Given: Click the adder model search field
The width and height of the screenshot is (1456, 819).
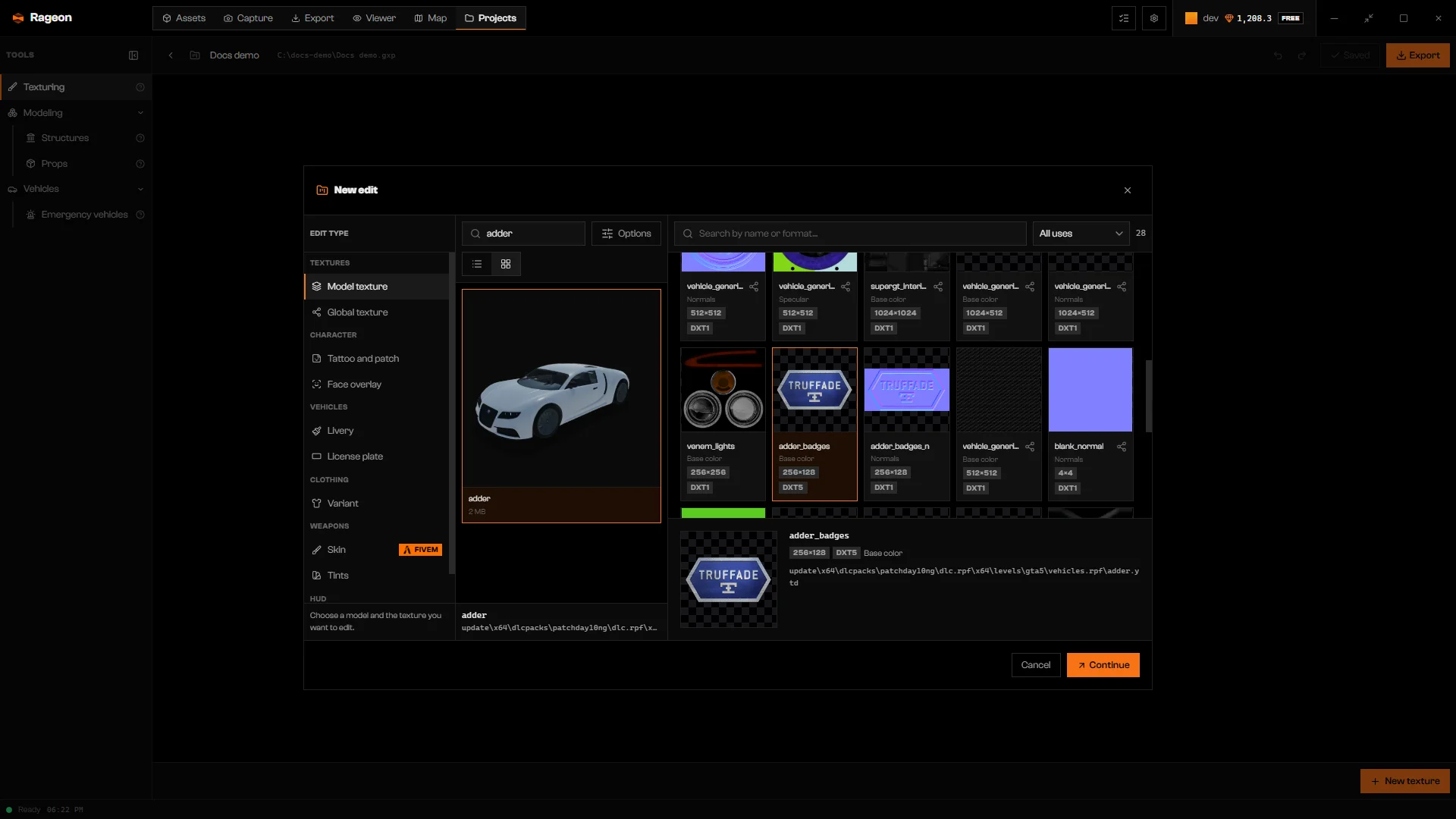Looking at the screenshot, I should (523, 234).
